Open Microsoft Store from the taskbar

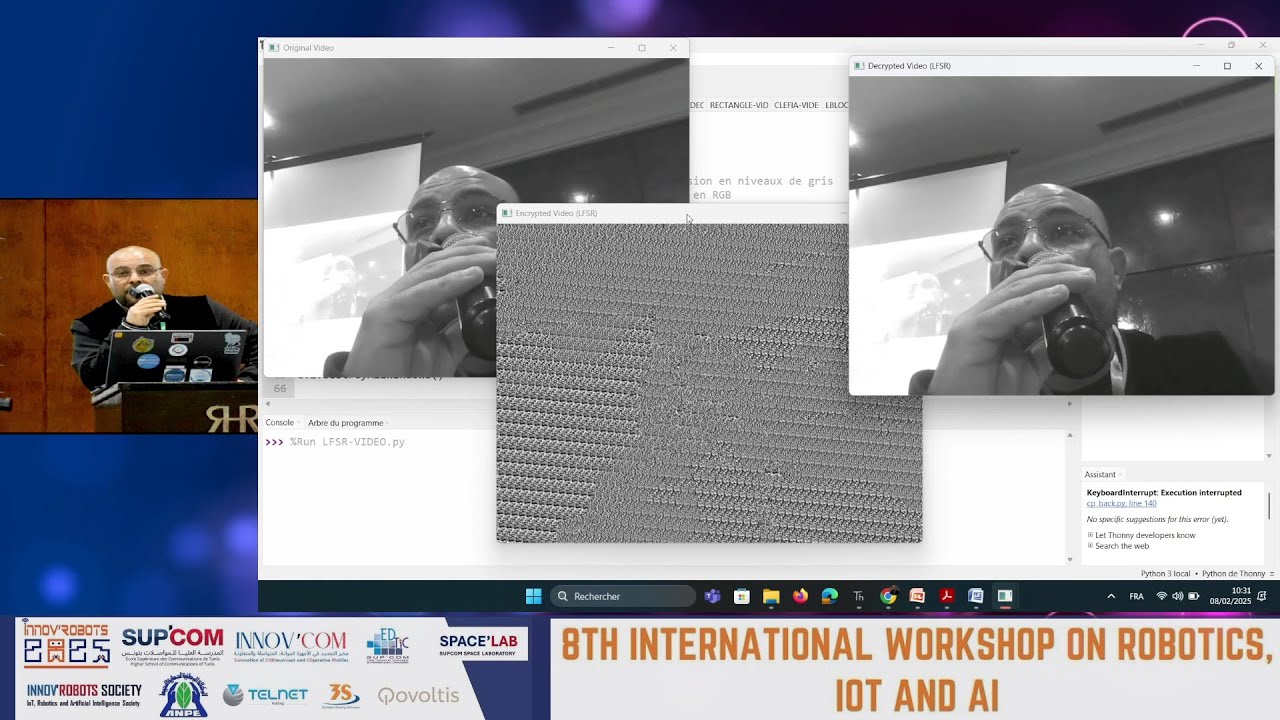point(742,596)
